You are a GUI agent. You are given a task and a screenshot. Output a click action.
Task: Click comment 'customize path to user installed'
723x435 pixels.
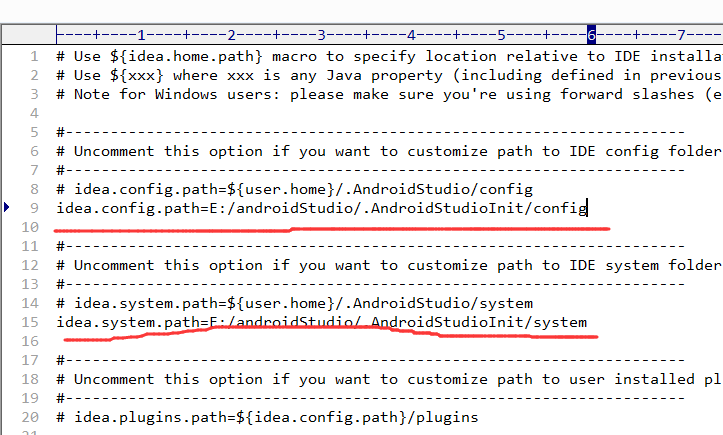[x=389, y=379]
